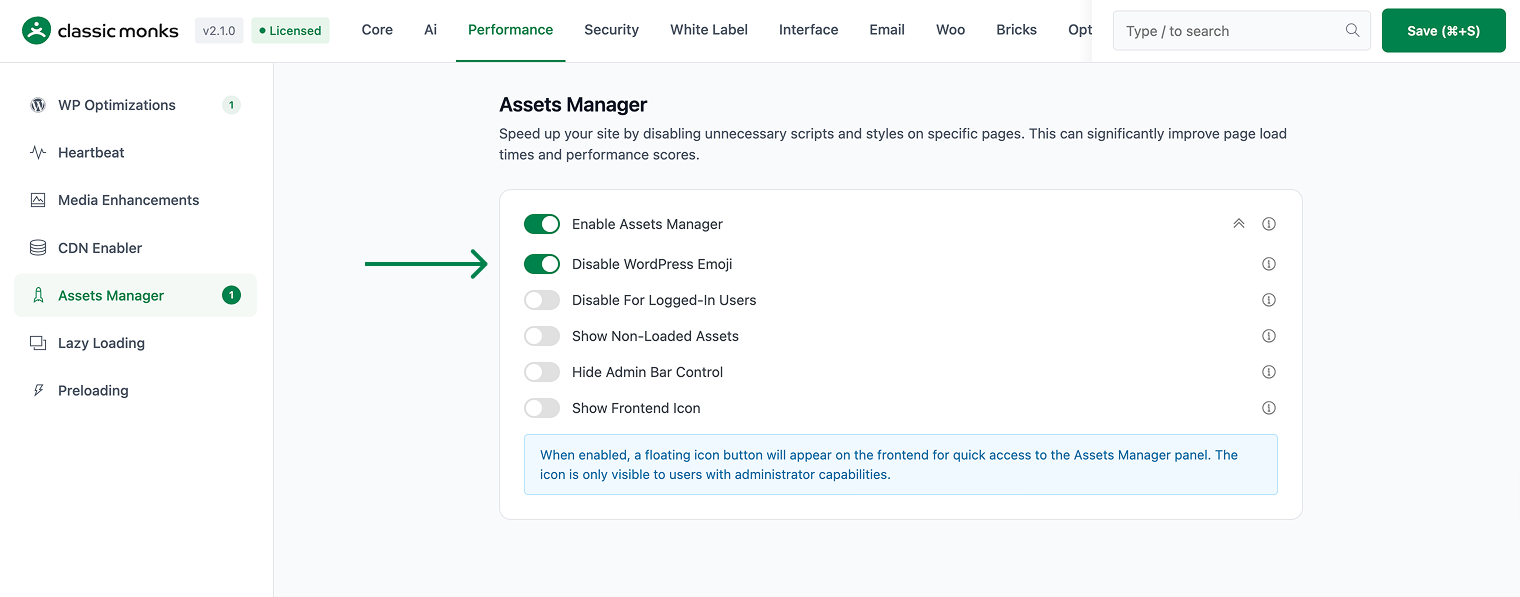Open info icon for Disable For Logged-In Users
The height and width of the screenshot is (597, 1520).
point(1269,300)
